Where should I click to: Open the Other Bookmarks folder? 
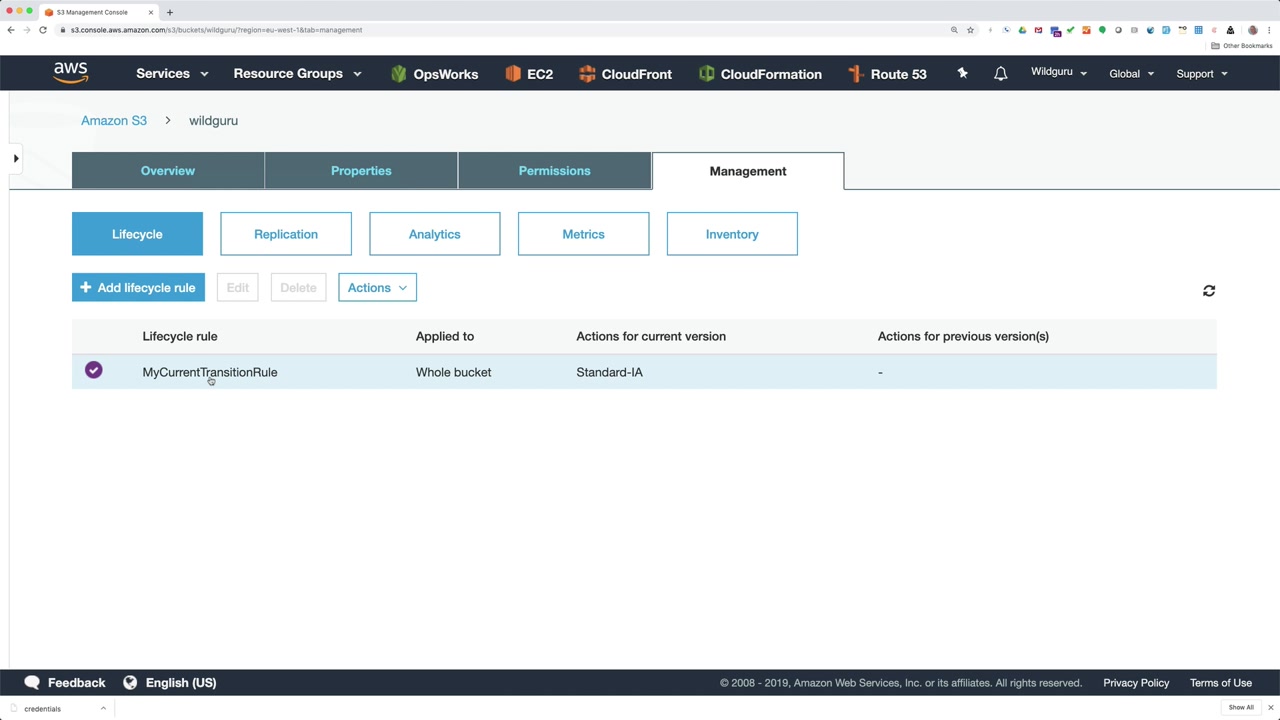tap(1242, 46)
